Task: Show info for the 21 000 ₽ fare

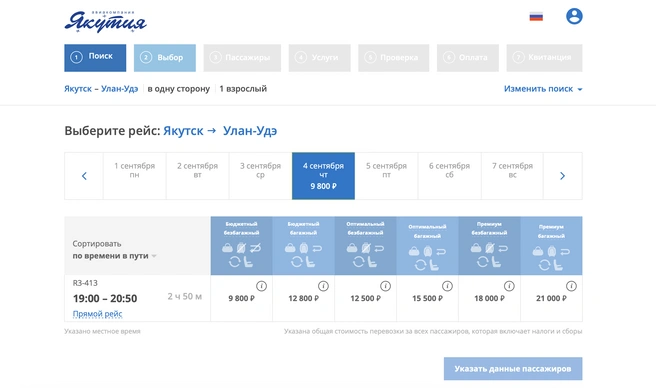Action: click(571, 286)
